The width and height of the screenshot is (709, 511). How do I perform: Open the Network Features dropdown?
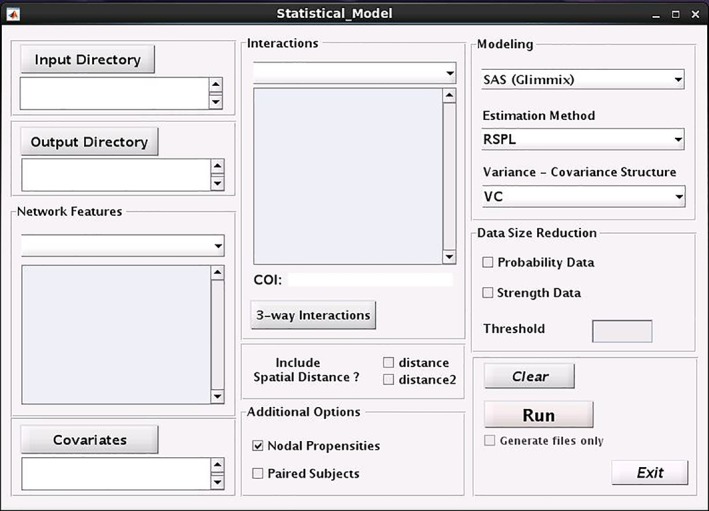(x=123, y=246)
